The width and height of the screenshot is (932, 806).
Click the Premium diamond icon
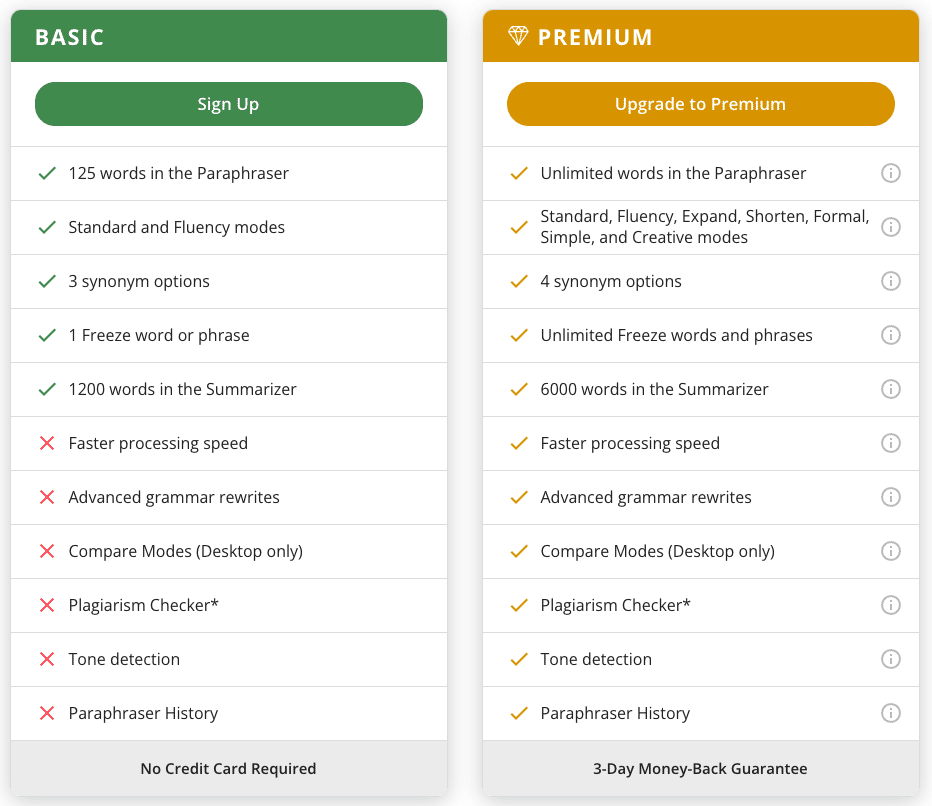click(x=518, y=36)
